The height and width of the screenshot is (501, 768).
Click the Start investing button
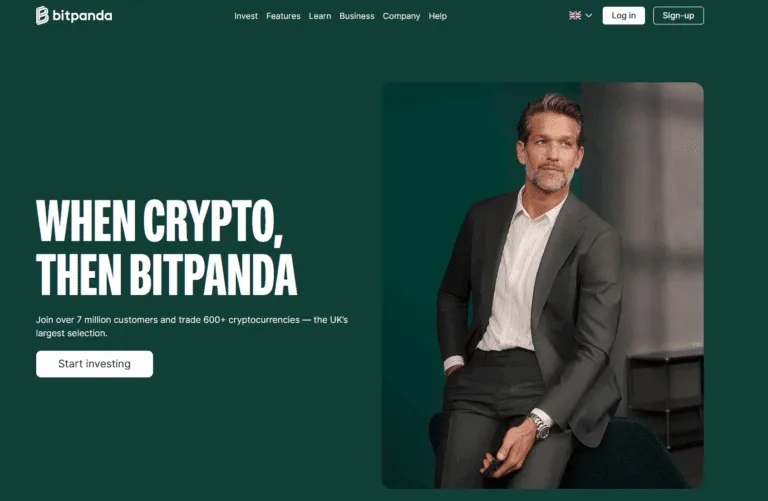[95, 364]
